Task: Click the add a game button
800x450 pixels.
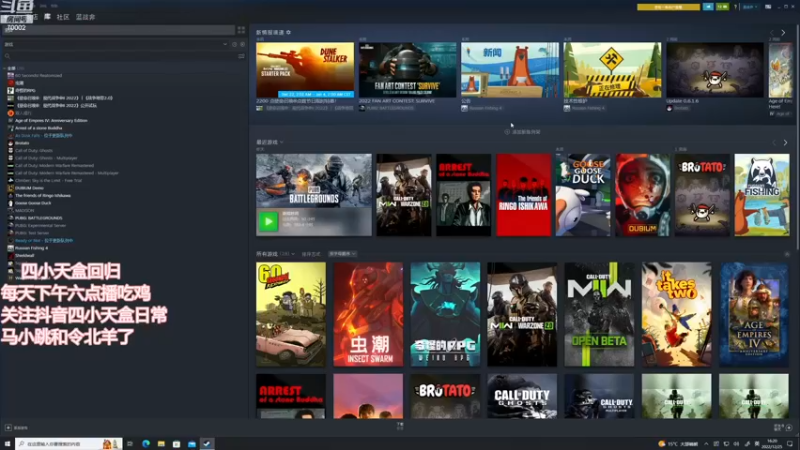Action: pyautogui.click(x=16, y=428)
